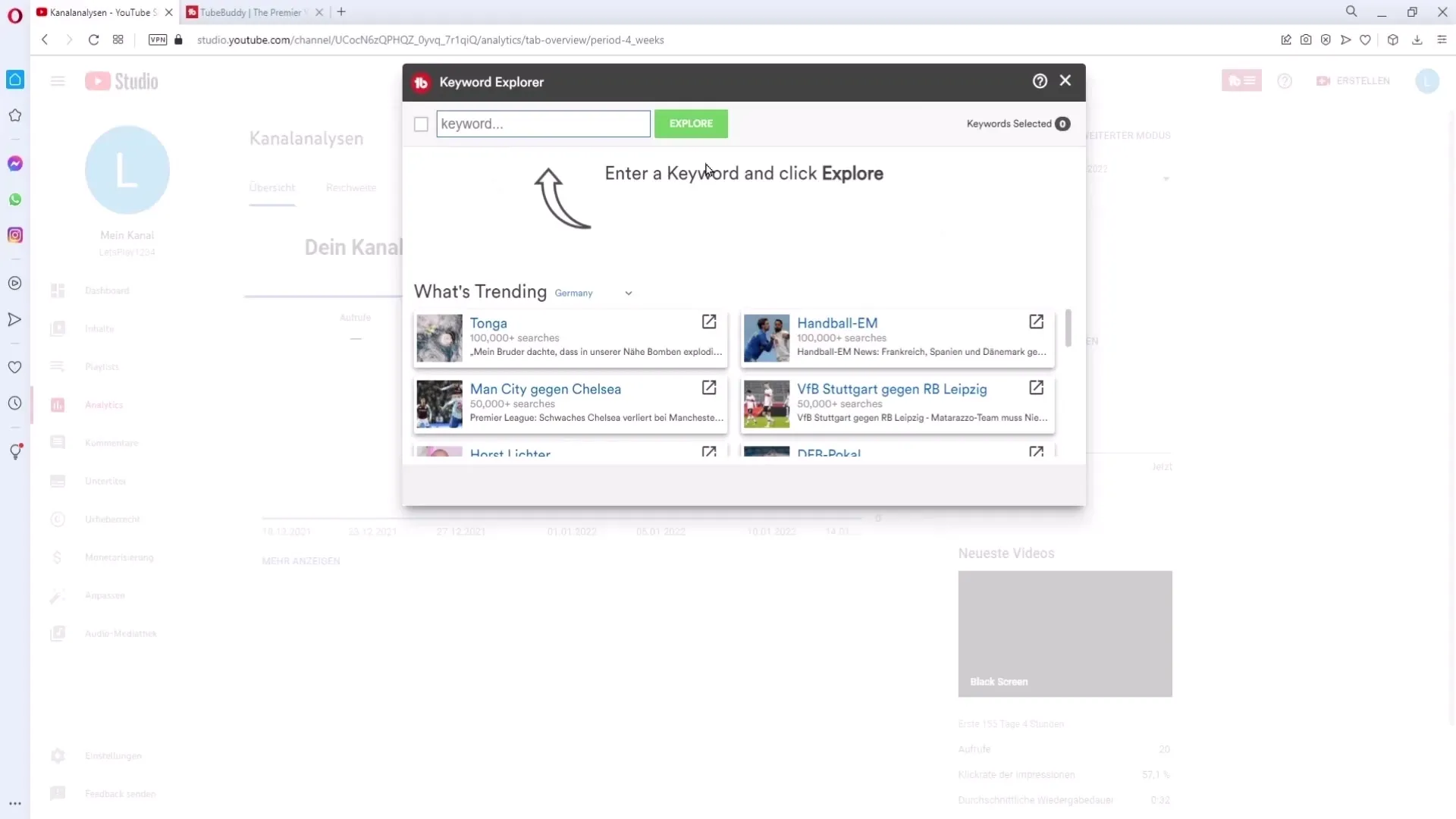Click the trending list scrollbar
Image resolution: width=1456 pixels, height=819 pixels.
[x=1068, y=328]
